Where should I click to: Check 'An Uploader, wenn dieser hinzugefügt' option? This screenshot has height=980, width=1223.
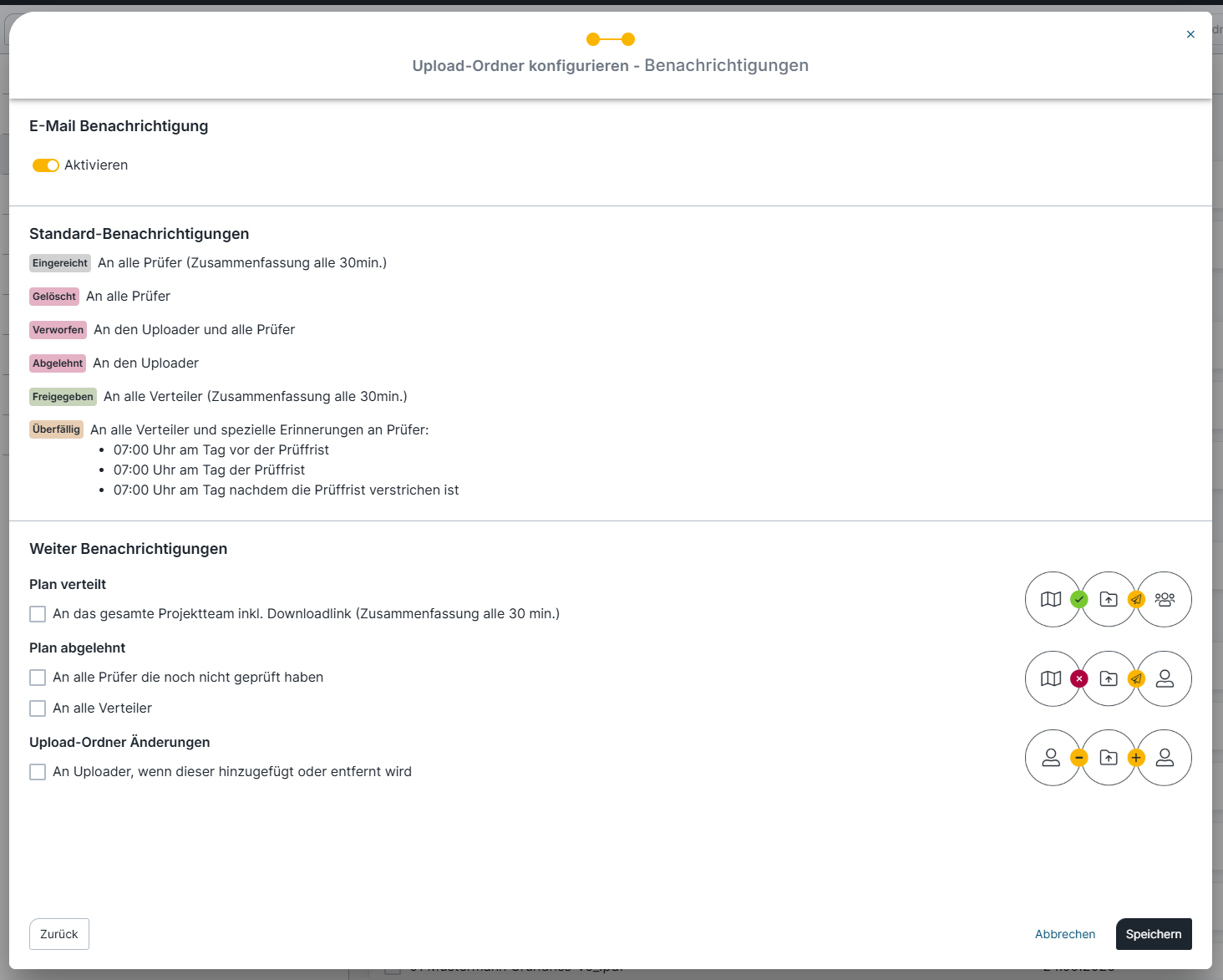click(x=38, y=772)
